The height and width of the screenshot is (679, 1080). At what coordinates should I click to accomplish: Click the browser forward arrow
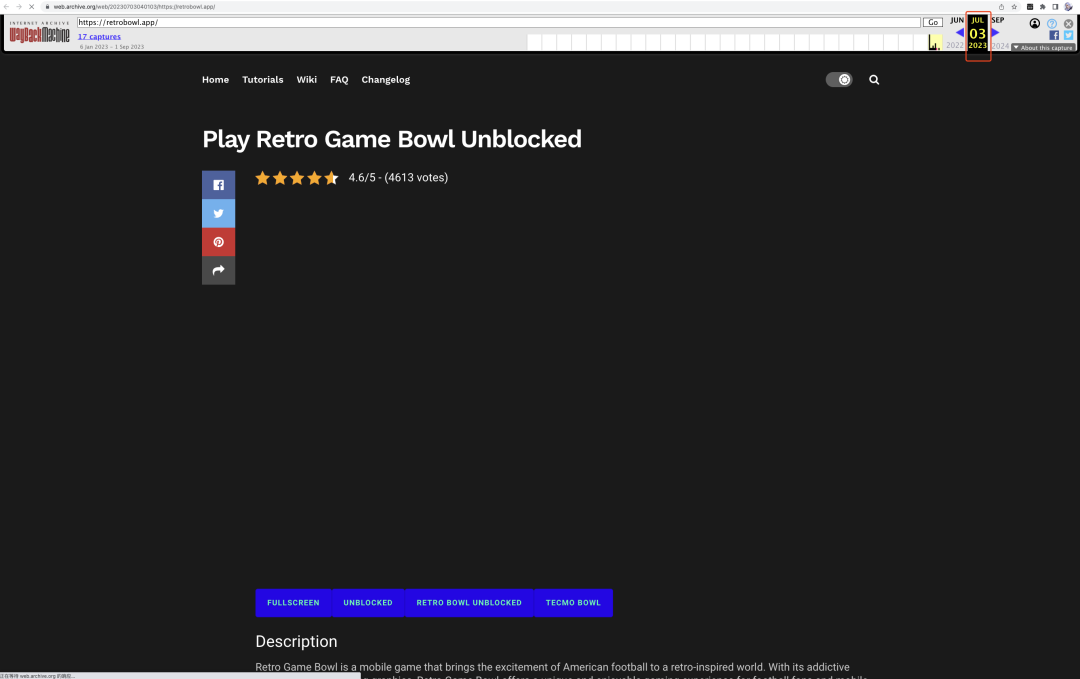point(19,6)
